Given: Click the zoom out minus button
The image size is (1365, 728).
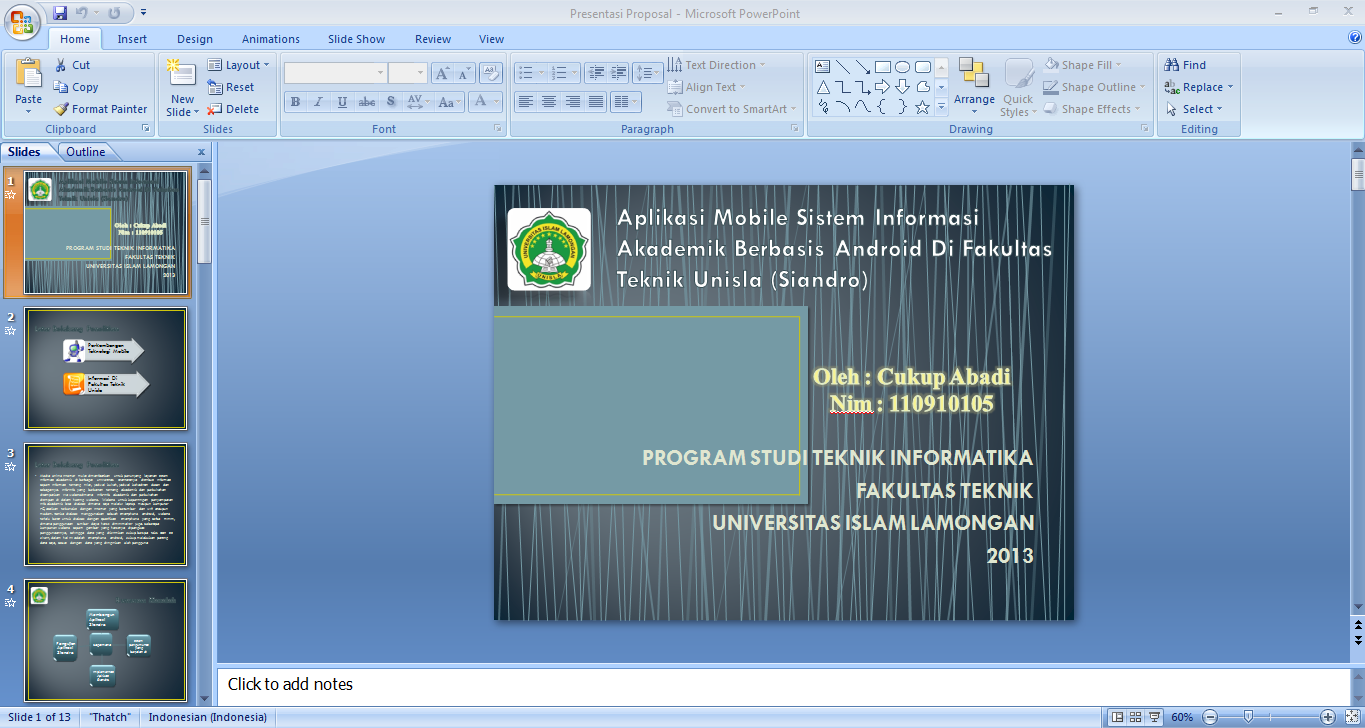Looking at the screenshot, I should point(1209,717).
